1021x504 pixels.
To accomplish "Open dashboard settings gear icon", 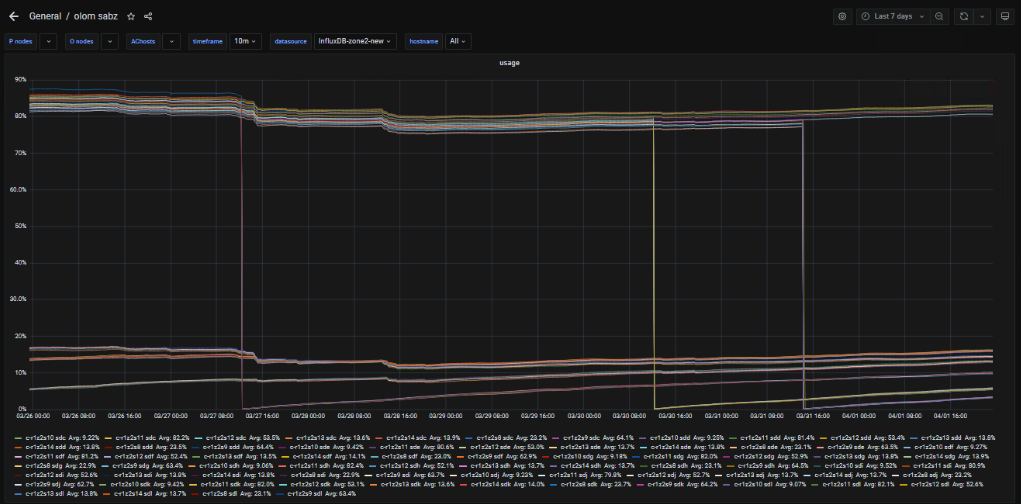I will click(842, 16).
